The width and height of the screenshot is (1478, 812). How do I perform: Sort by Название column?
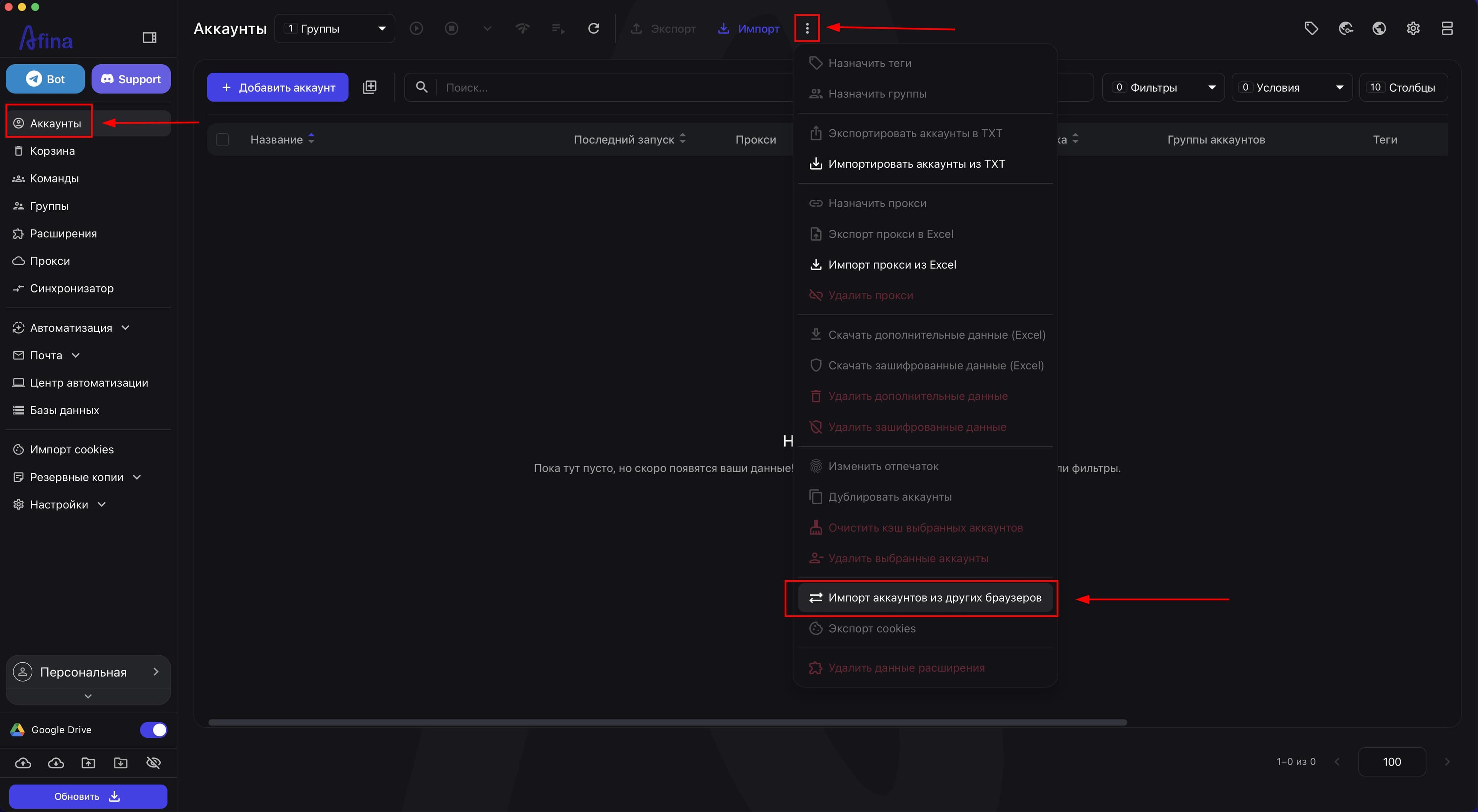pyautogui.click(x=282, y=139)
